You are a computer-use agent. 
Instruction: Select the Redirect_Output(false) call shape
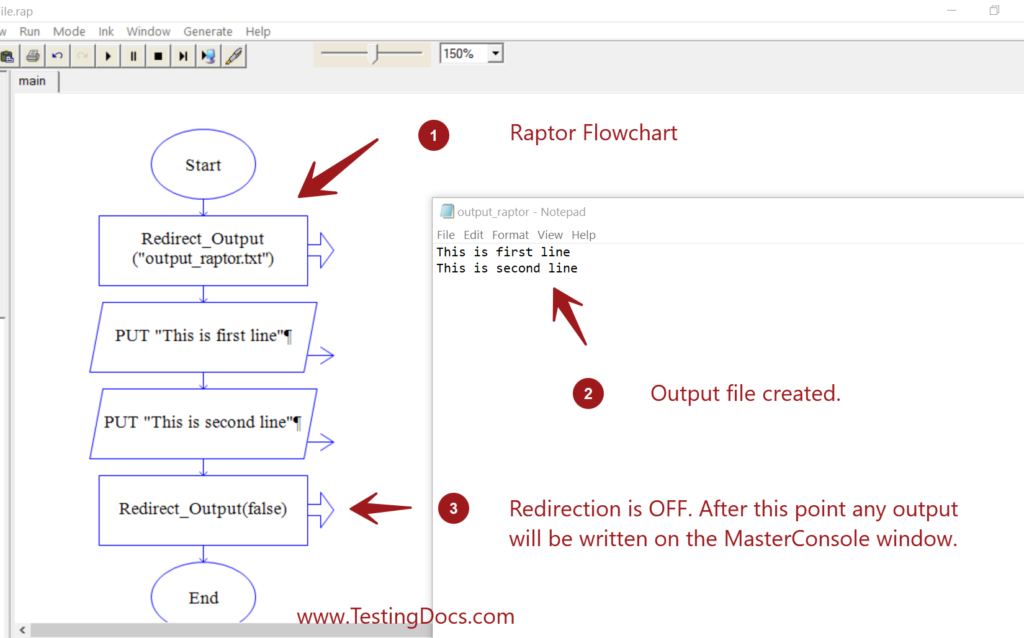click(203, 509)
